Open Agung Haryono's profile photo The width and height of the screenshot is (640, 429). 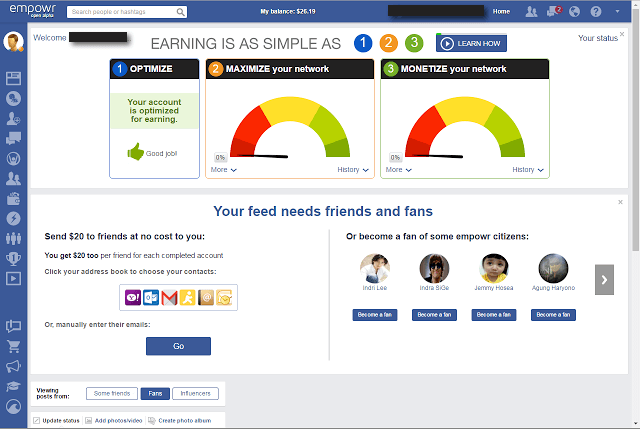pyautogui.click(x=553, y=268)
